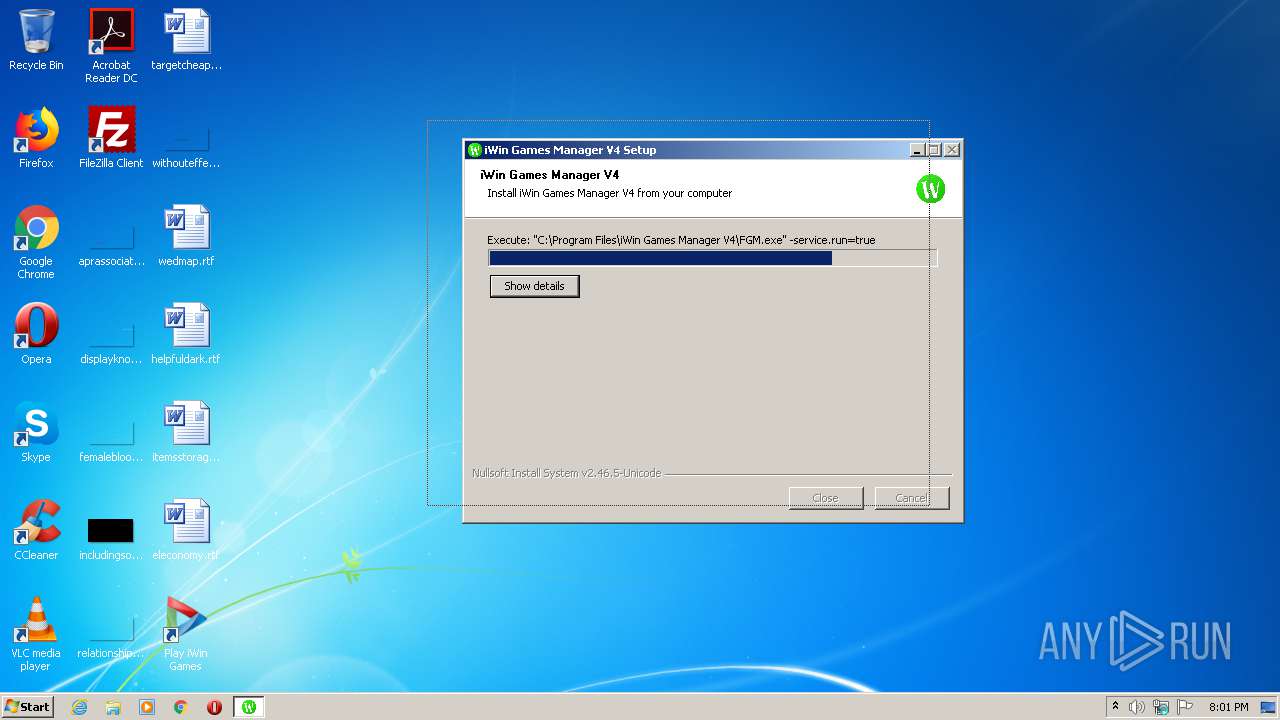Open the Recycle Bin desktop icon
Viewport: 1280px width, 720px height.
coord(36,41)
